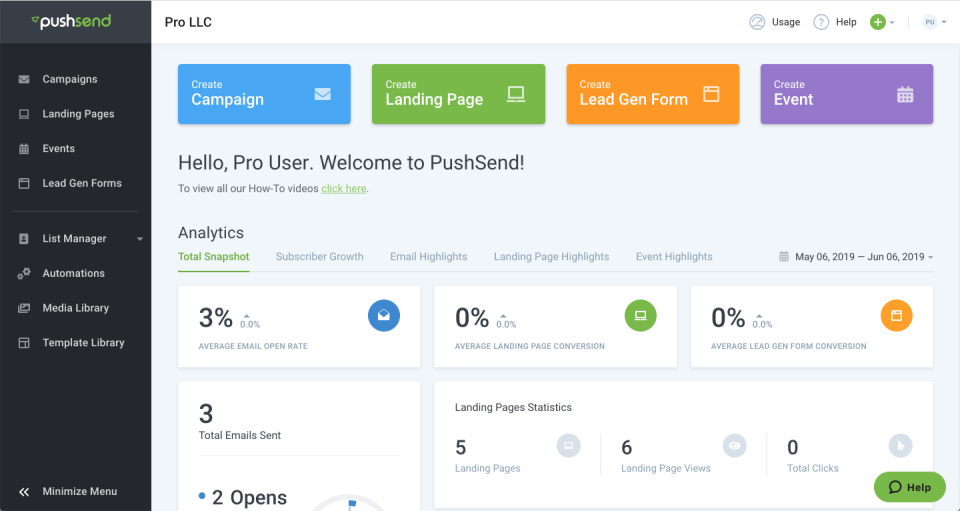Click orange form icon in lead gen conversion card
The image size is (960, 511).
pos(896,315)
